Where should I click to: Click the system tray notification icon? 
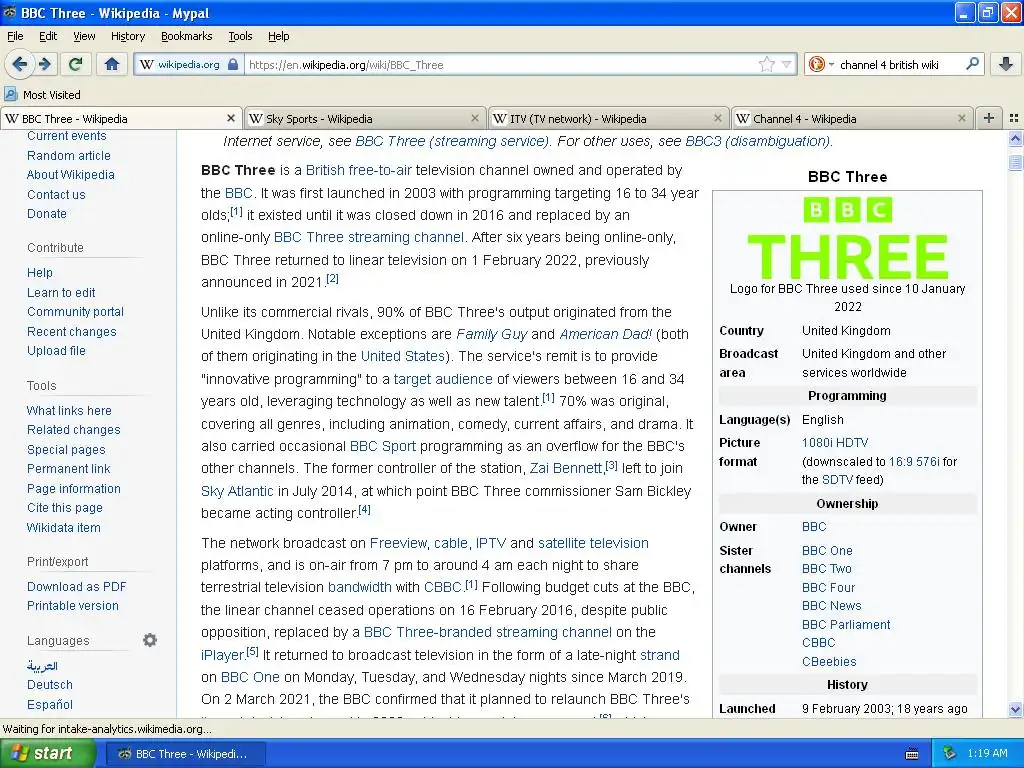pos(950,753)
